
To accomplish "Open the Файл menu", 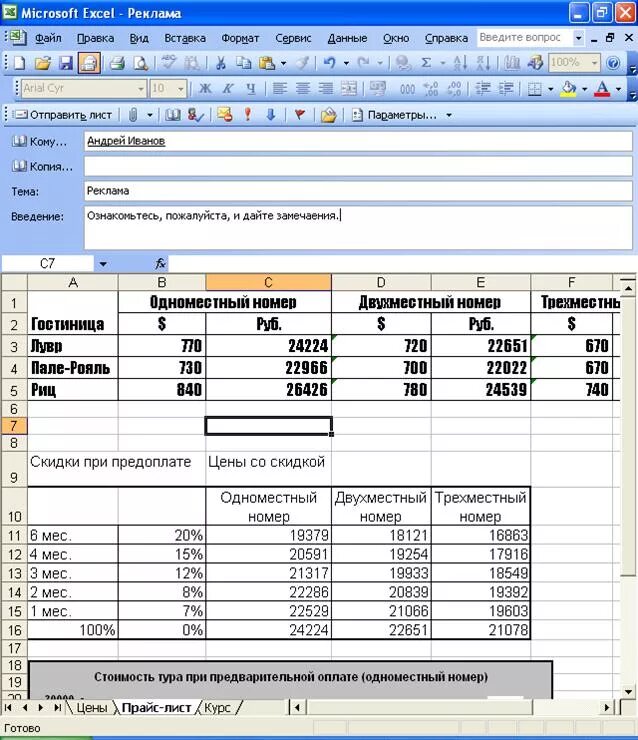I will click(48, 38).
